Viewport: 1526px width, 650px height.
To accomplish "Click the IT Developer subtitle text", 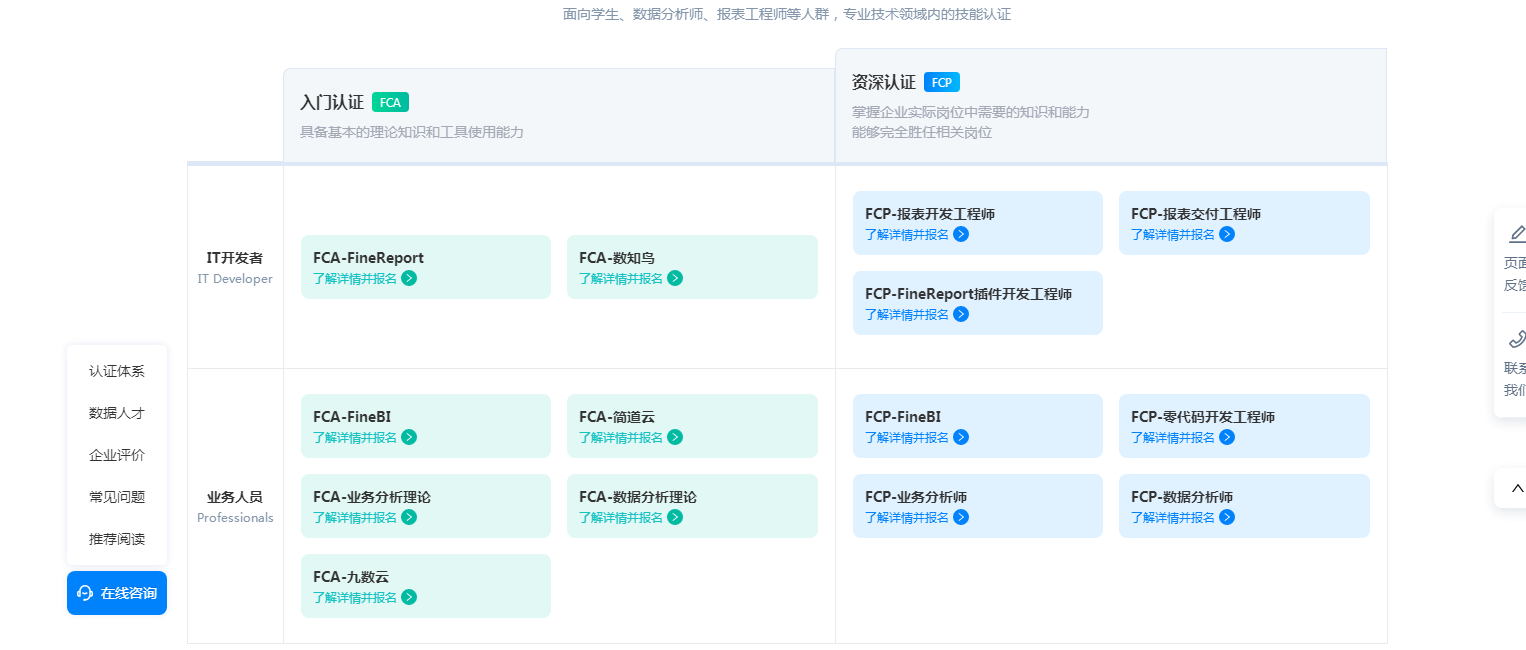I will click(x=235, y=279).
